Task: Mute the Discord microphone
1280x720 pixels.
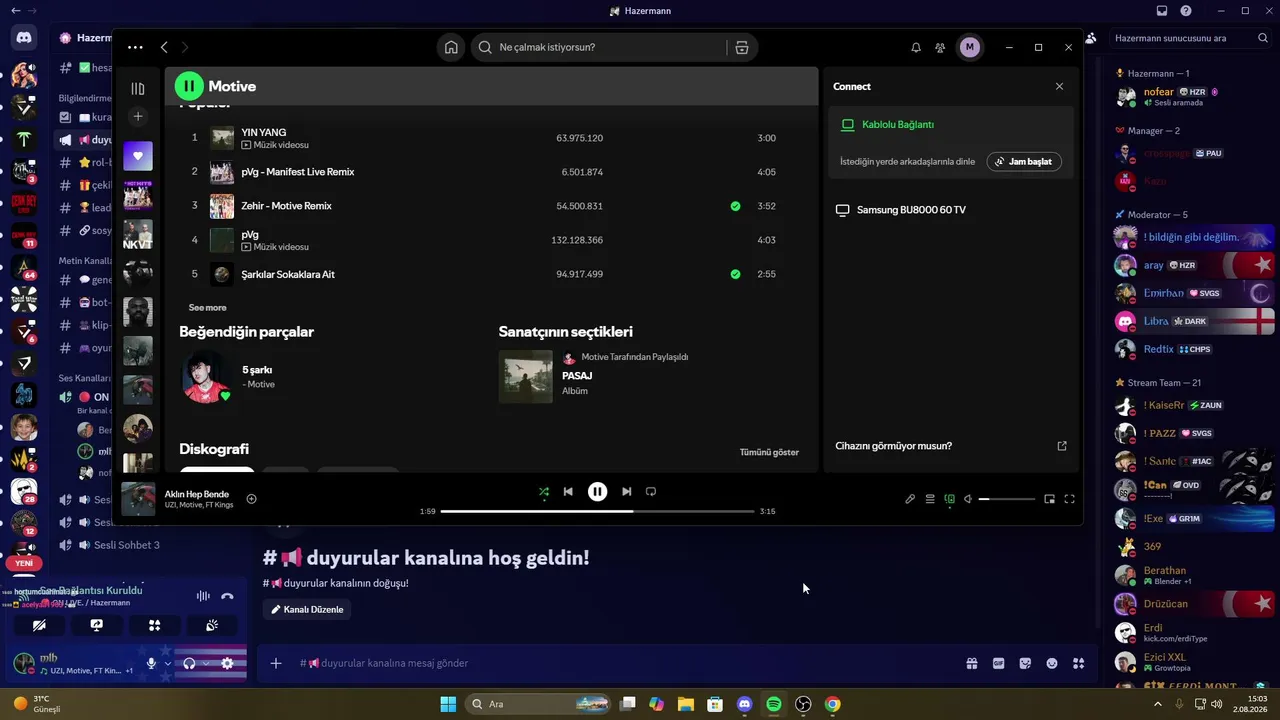Action: (x=152, y=663)
